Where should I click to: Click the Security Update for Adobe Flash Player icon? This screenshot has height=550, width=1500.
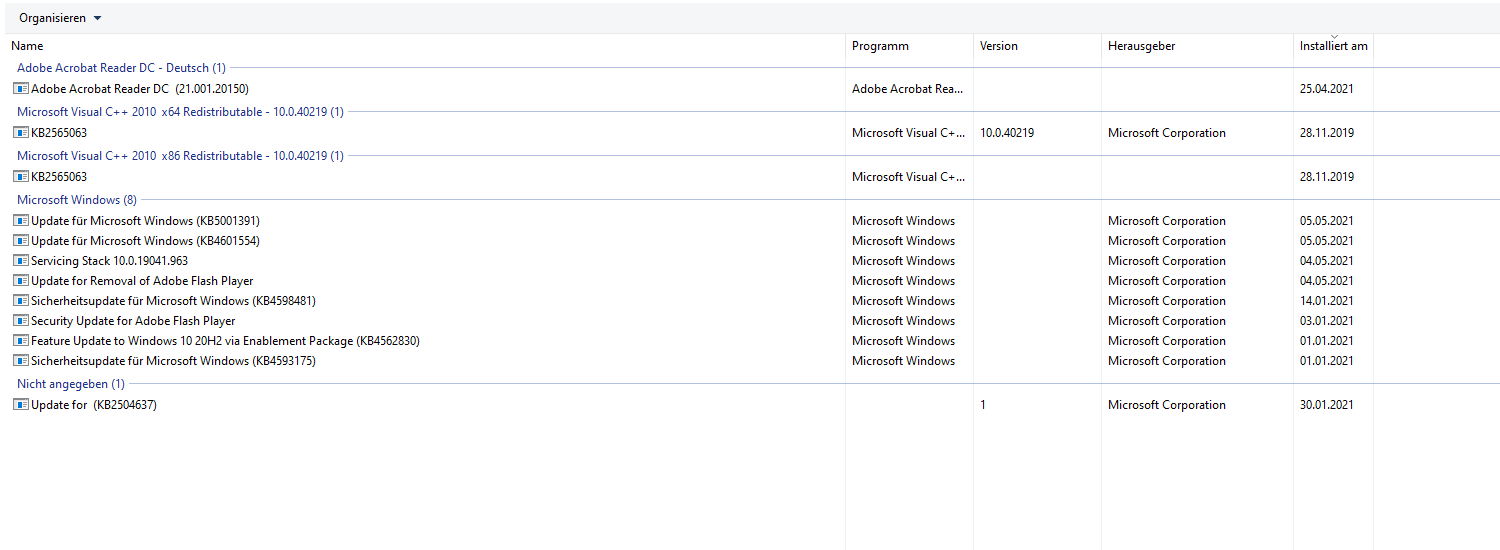tap(21, 321)
